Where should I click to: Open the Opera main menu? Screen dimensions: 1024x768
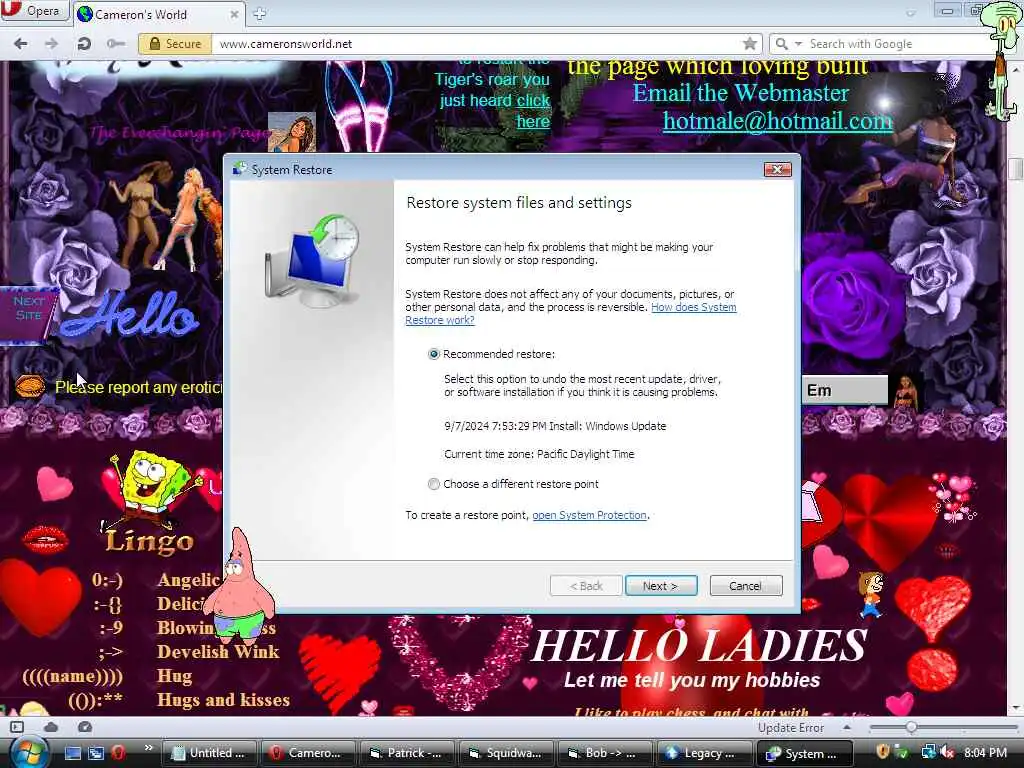click(34, 11)
